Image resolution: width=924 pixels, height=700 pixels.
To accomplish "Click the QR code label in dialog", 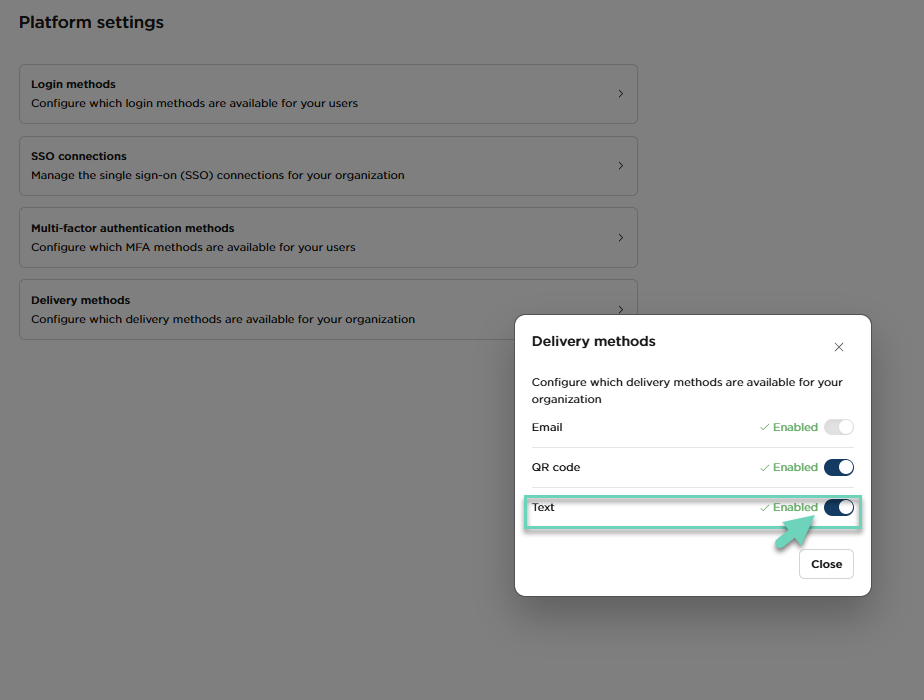I will (x=555, y=467).
